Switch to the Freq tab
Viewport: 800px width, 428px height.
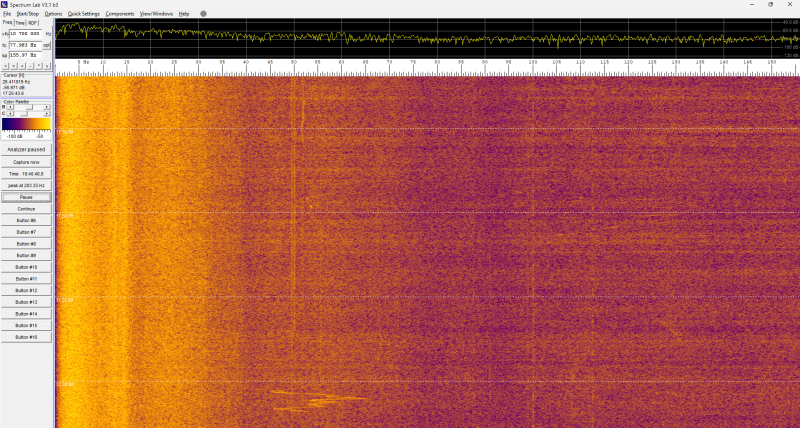pos(7,22)
